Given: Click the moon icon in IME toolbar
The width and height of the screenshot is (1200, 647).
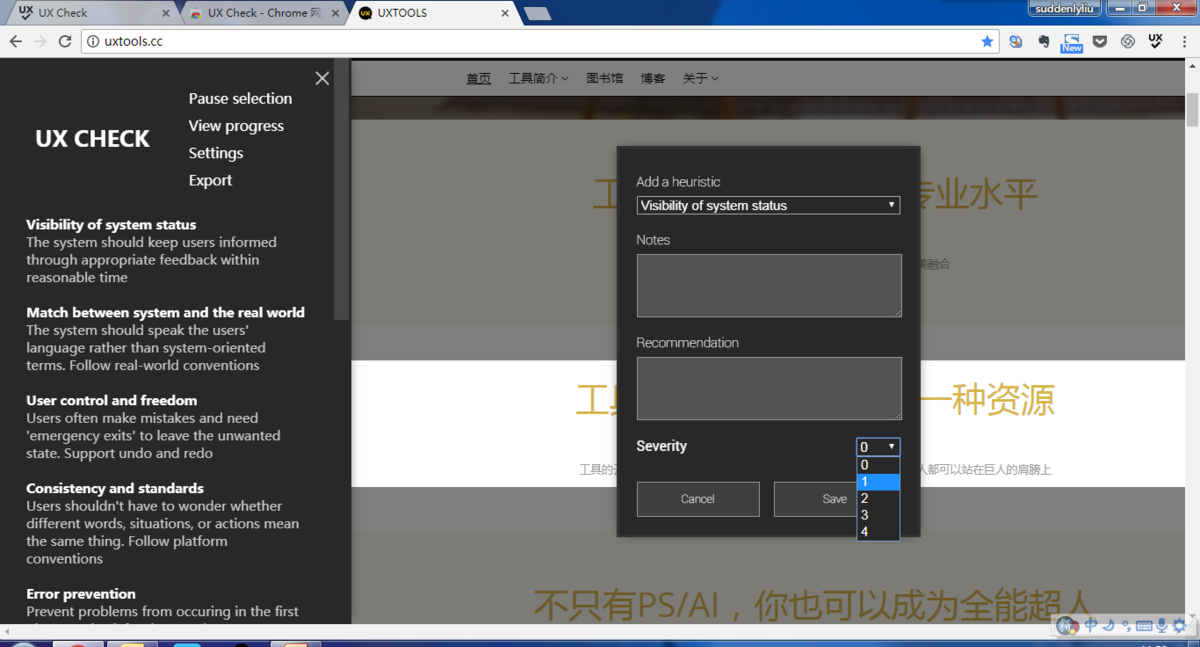Looking at the screenshot, I should 1108,626.
